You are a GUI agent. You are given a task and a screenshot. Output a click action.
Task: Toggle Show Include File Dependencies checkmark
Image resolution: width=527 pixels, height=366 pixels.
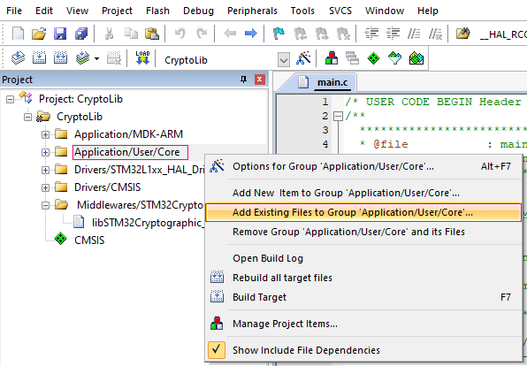coord(216,350)
